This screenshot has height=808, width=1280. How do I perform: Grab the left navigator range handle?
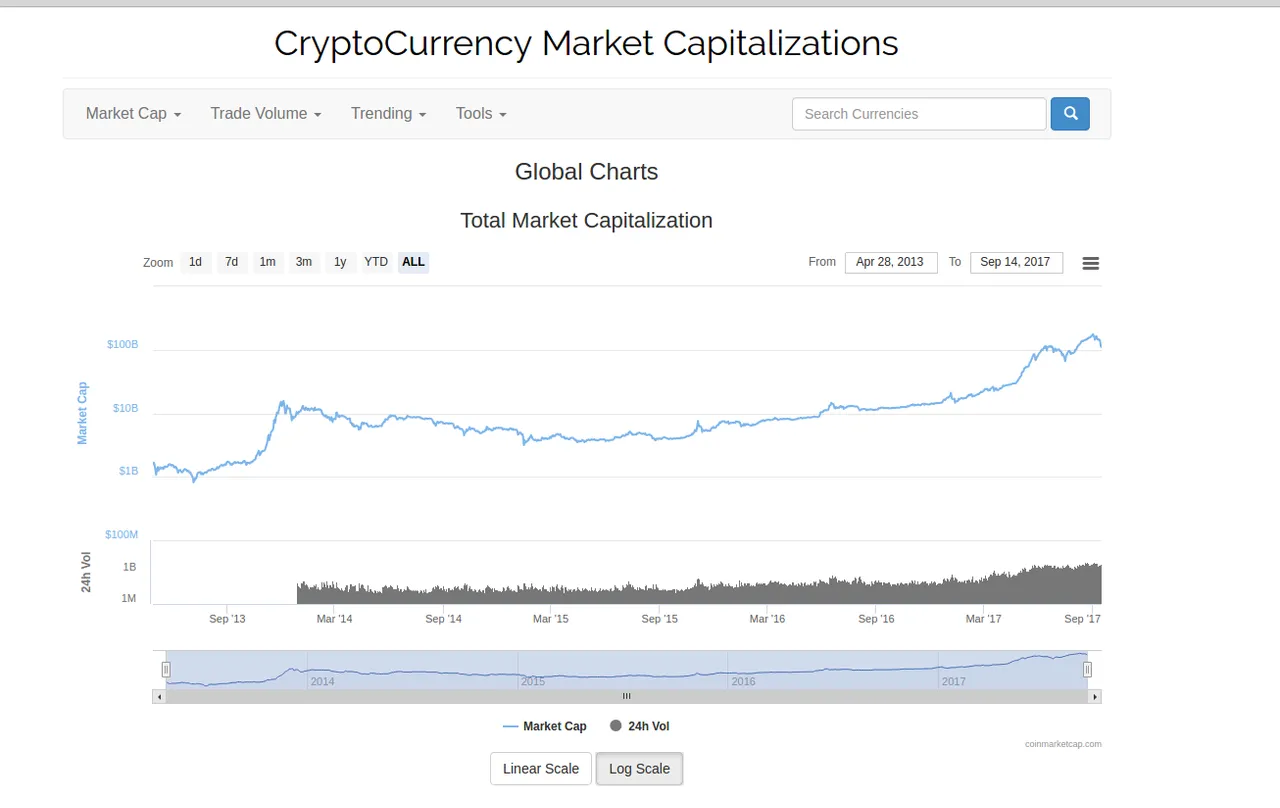pos(167,670)
